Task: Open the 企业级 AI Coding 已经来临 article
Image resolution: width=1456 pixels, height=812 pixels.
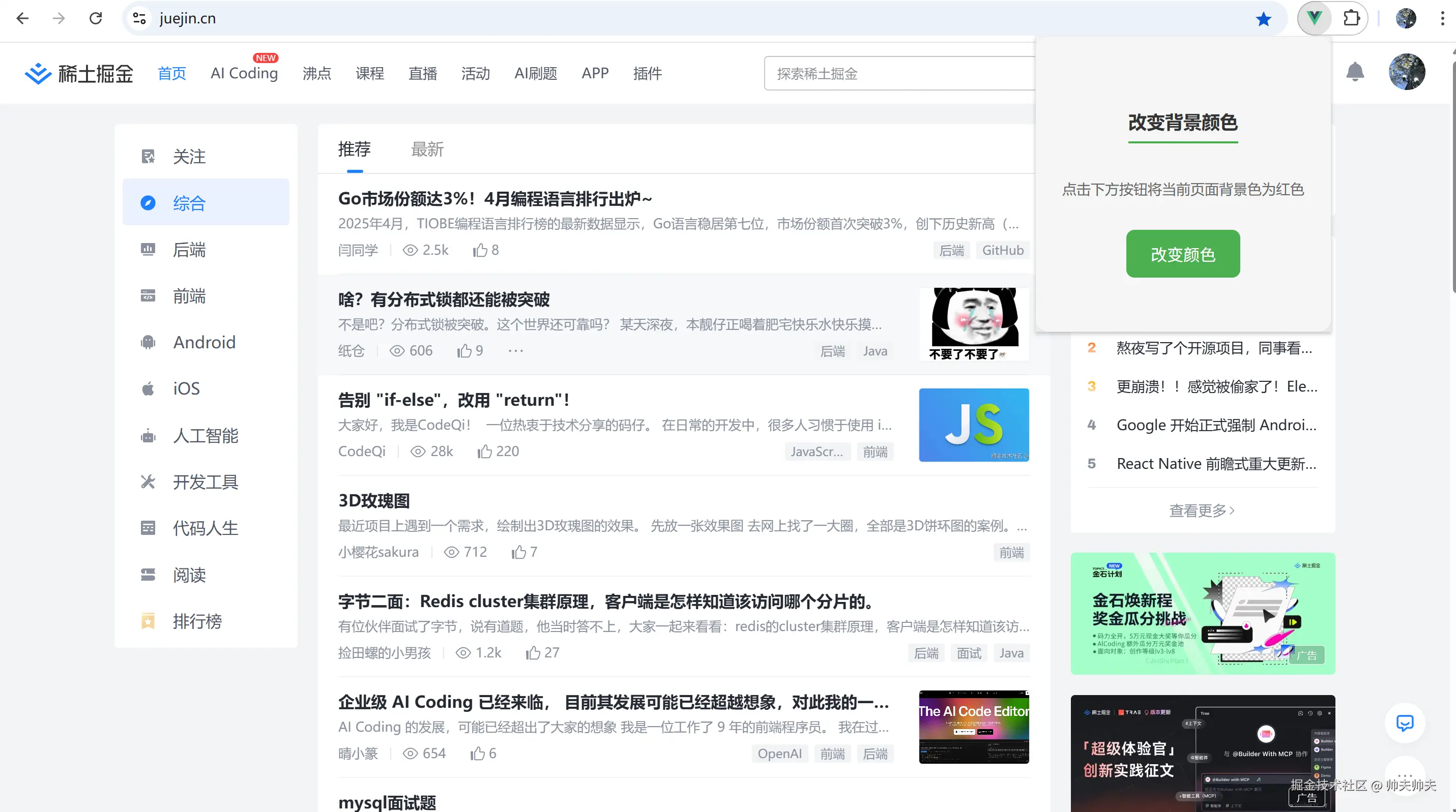Action: pos(613,702)
